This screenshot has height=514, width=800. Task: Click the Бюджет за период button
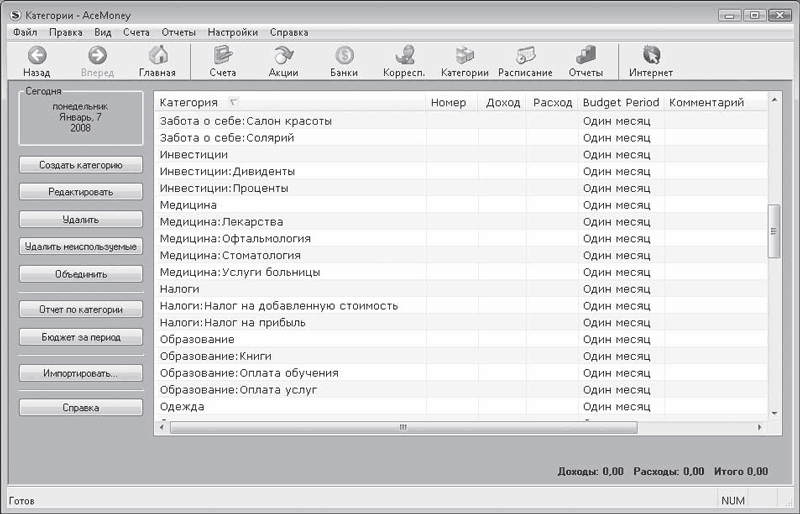[81, 337]
